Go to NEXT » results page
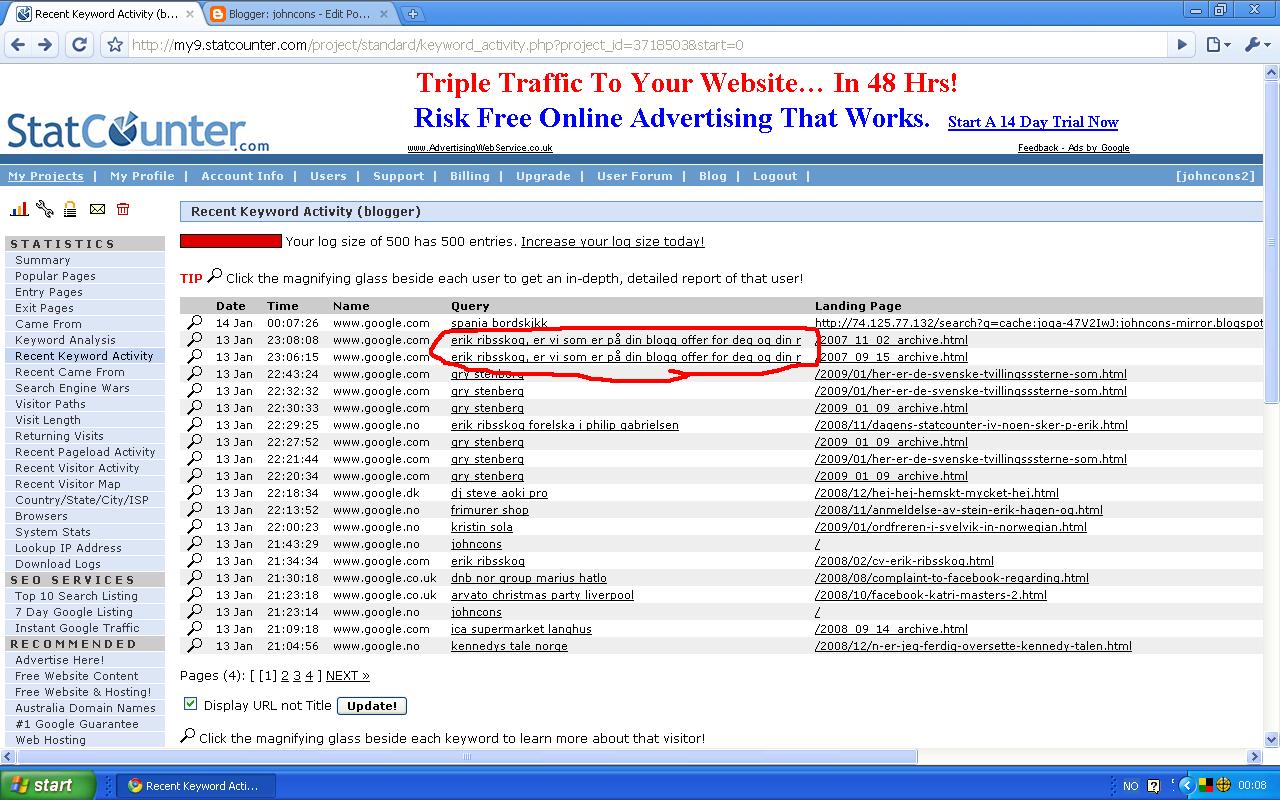 pos(348,676)
